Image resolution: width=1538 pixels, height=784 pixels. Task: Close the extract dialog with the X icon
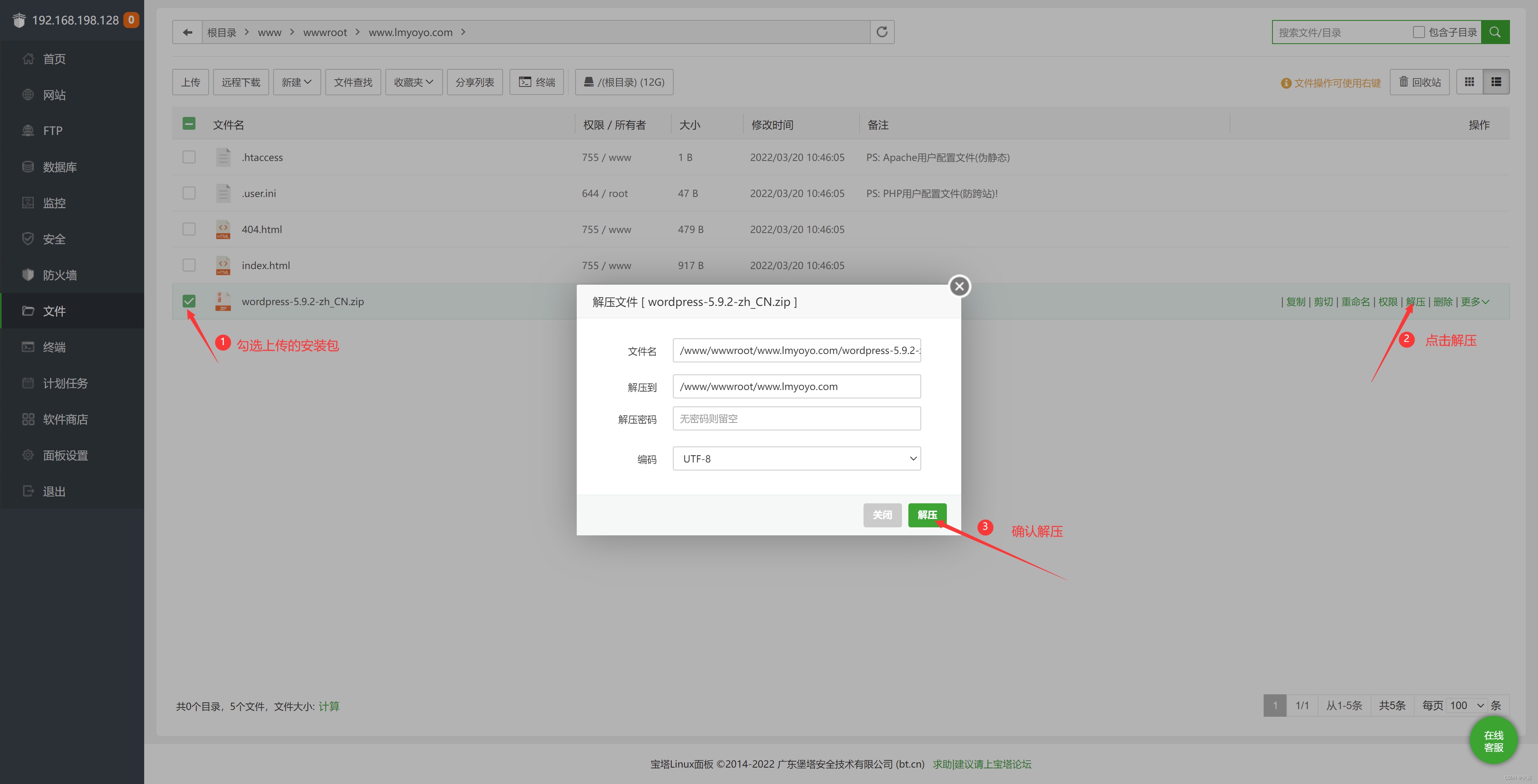(x=960, y=286)
